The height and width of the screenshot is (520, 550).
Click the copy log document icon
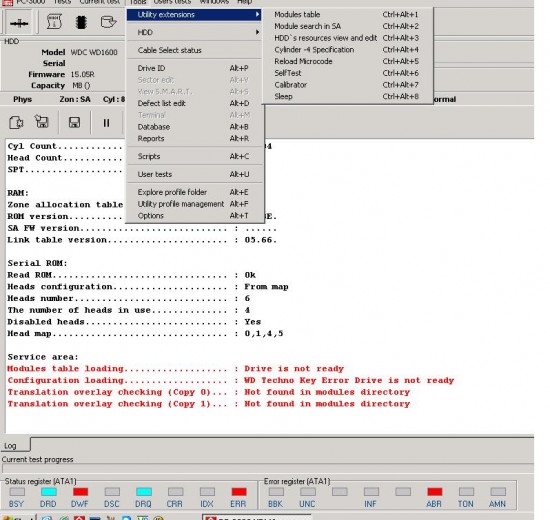tap(16, 122)
